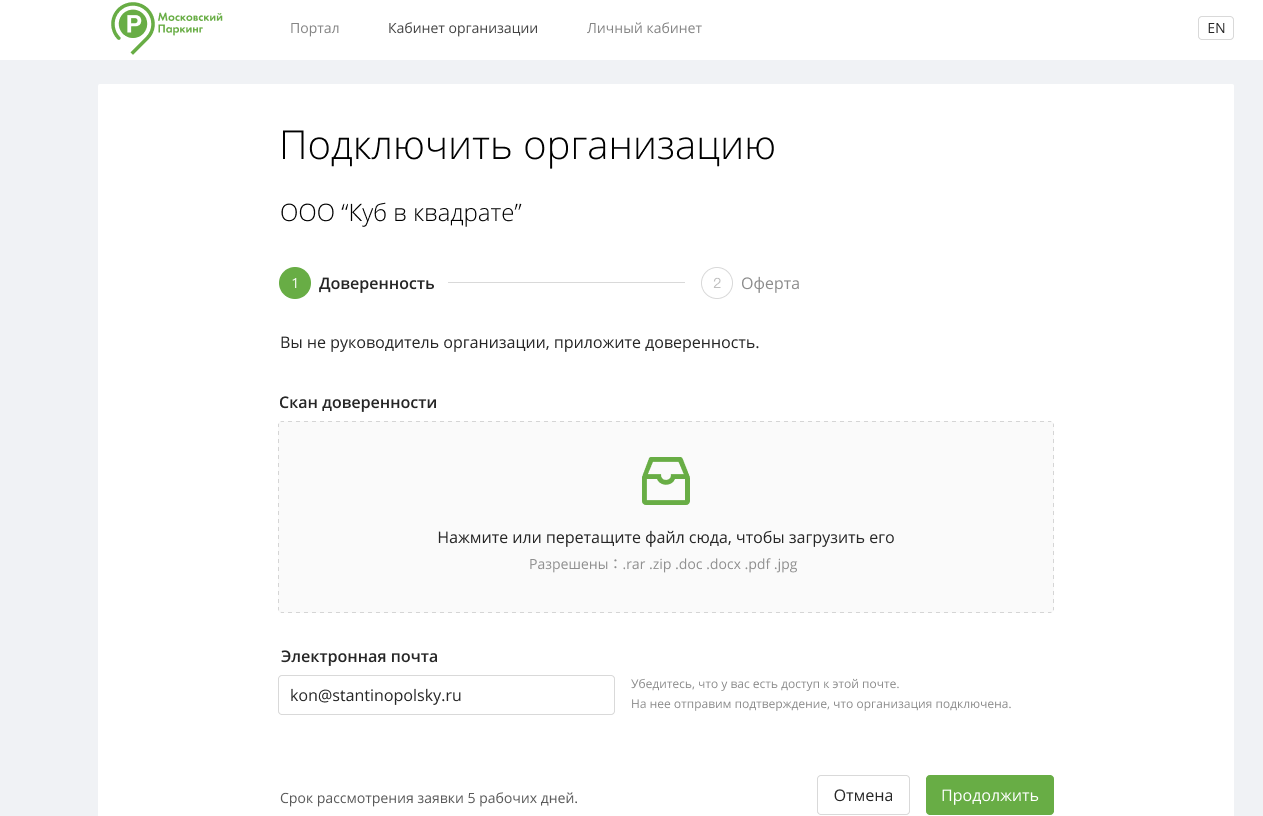The width and height of the screenshot is (1263, 816).
Task: Switch language with the EN button
Action: click(1215, 28)
